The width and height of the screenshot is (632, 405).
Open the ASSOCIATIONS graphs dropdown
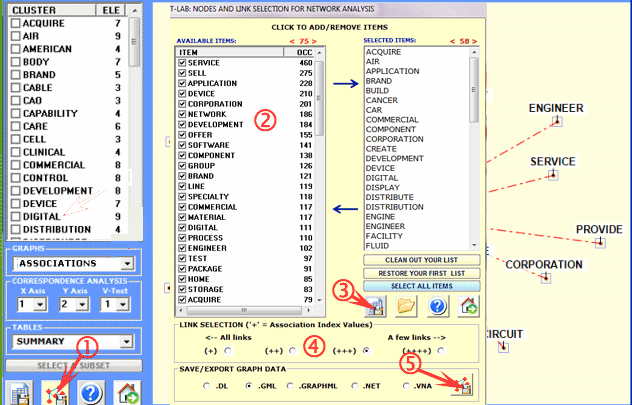(125, 265)
